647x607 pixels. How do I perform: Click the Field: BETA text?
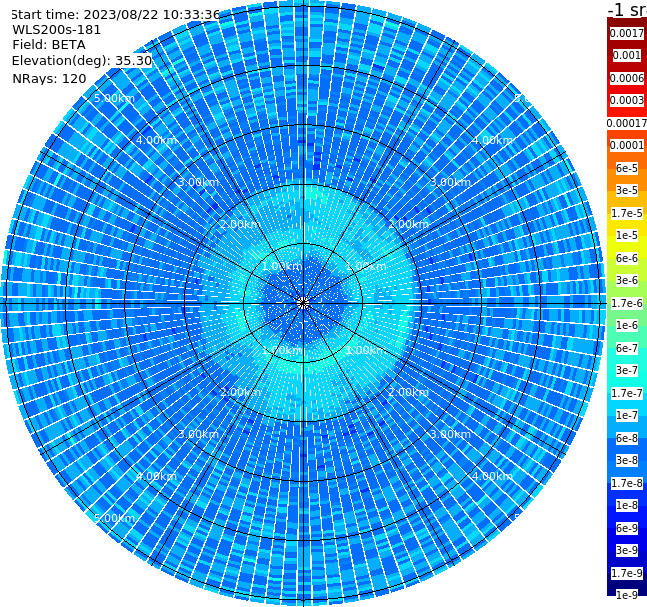(x=49, y=45)
